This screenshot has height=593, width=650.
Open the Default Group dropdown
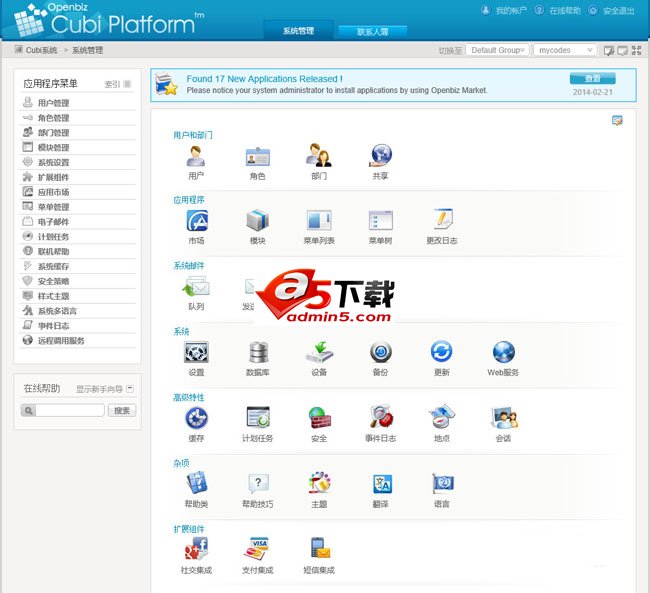(x=497, y=50)
